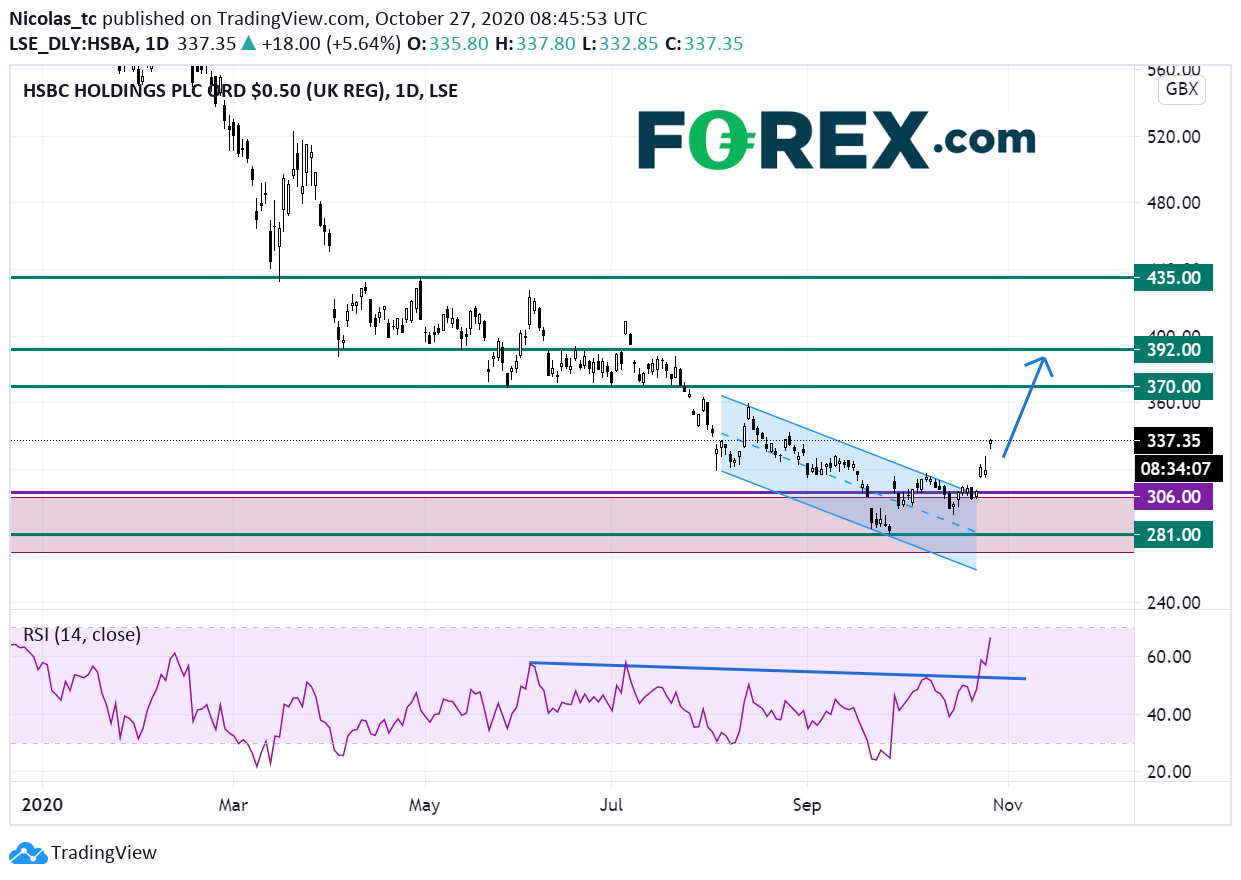The height and width of the screenshot is (880, 1241).
Task: Click the 2020 label on the time axis
Action: (43, 804)
